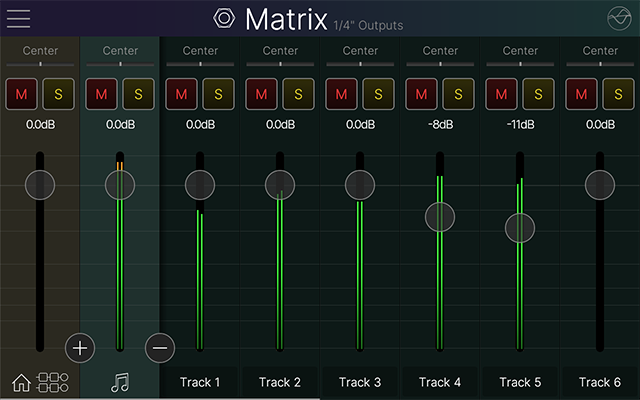The image size is (640, 400).
Task: Solo Track 6
Action: 619,94
